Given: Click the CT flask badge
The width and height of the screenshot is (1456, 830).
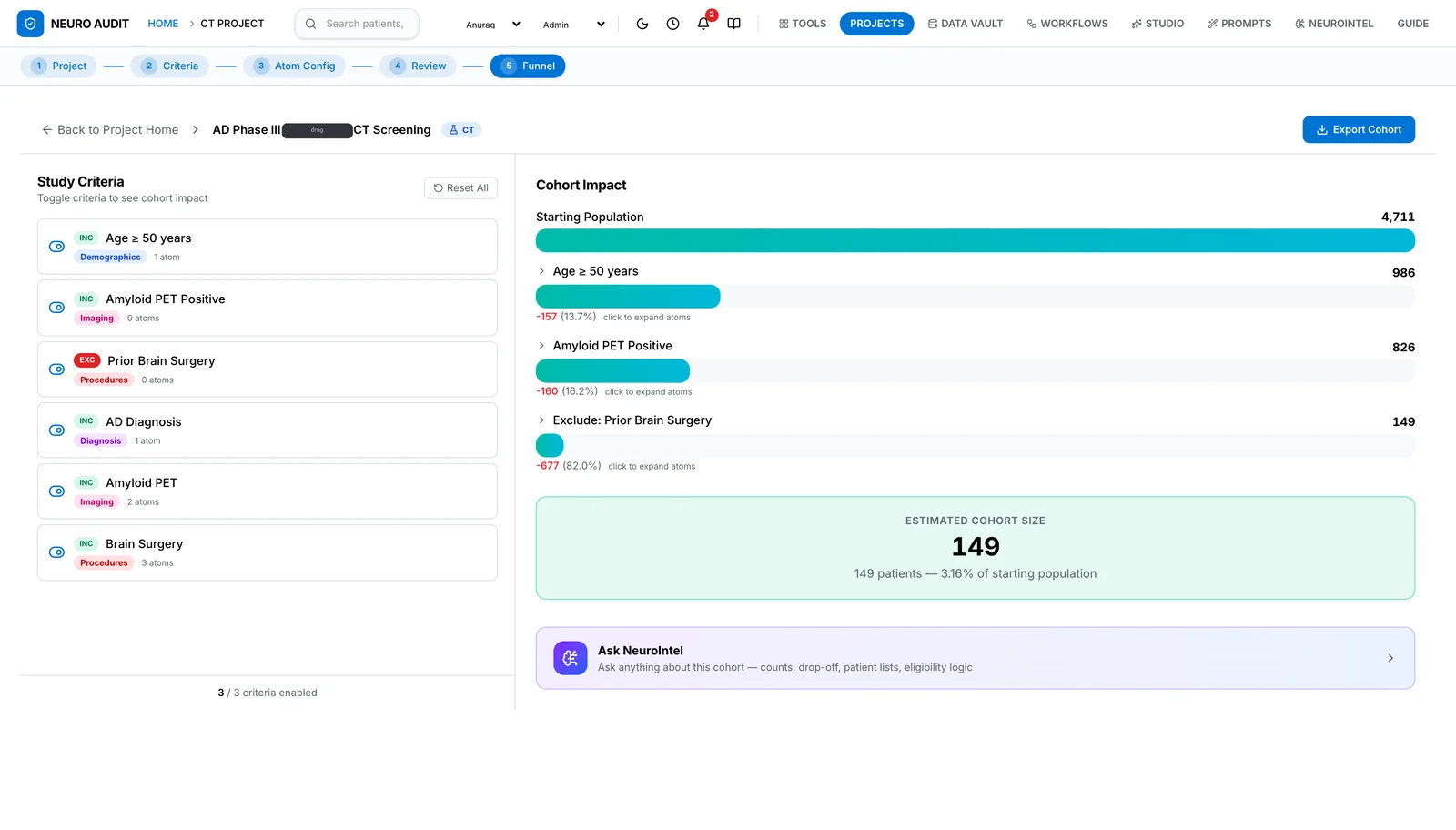Looking at the screenshot, I should (461, 130).
